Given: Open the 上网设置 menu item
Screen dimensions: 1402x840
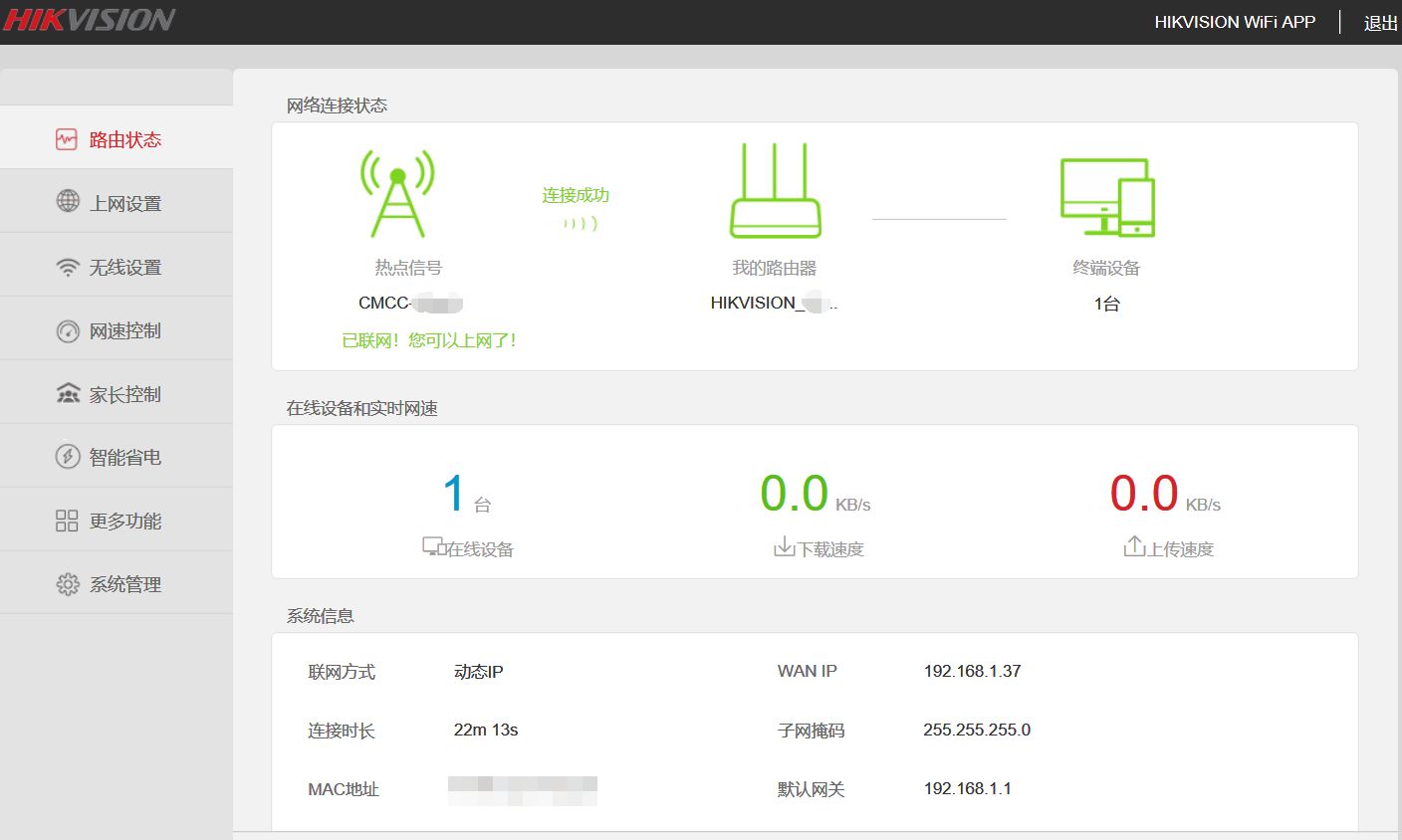Looking at the screenshot, I should pyautogui.click(x=117, y=203).
